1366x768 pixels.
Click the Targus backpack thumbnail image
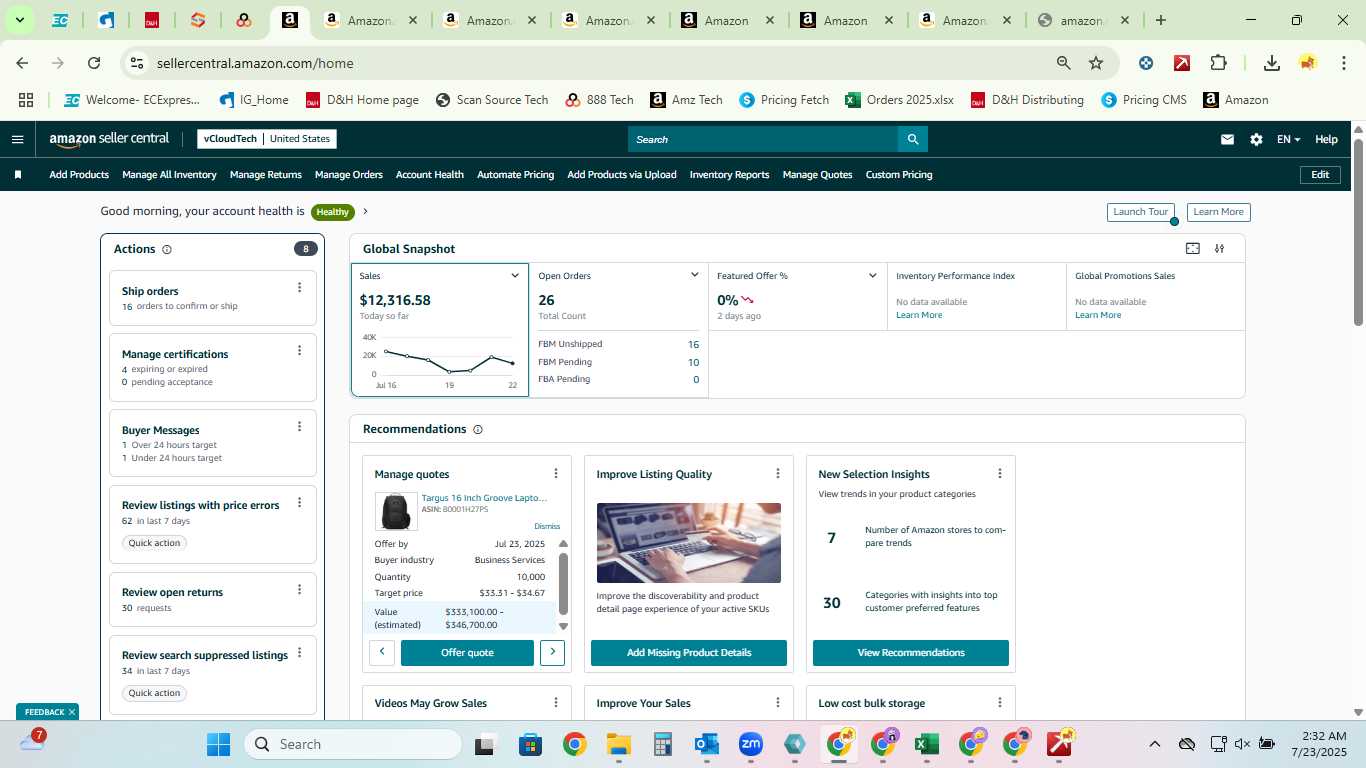coord(396,511)
